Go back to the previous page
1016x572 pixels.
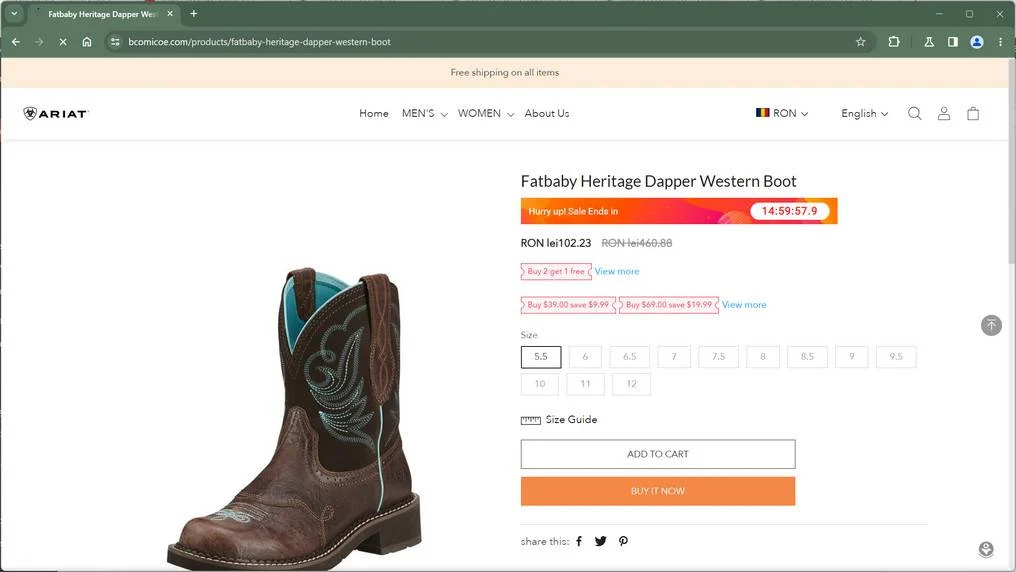[16, 41]
